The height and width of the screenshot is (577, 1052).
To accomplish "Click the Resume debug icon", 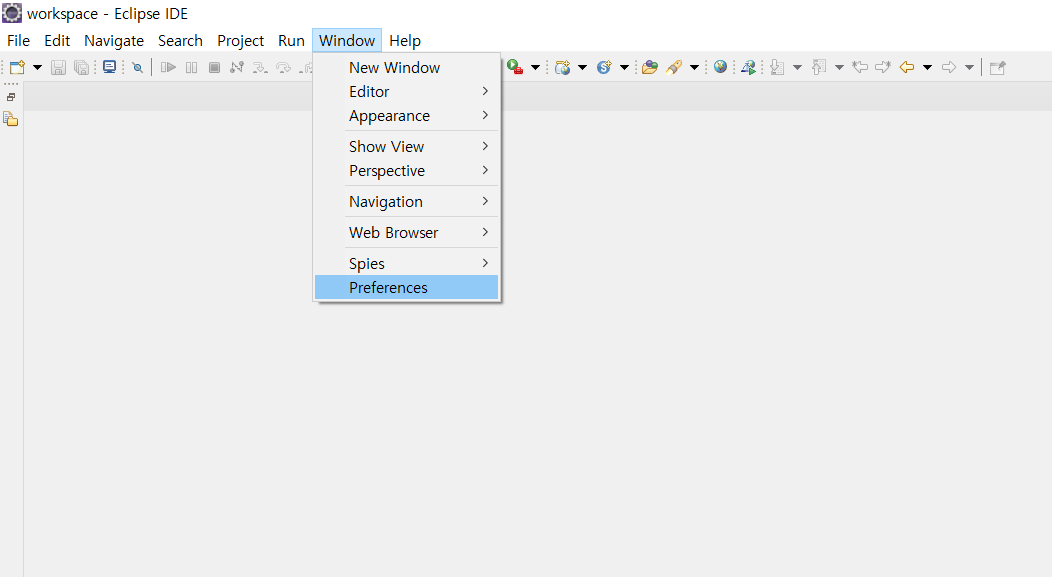I will click(x=168, y=67).
